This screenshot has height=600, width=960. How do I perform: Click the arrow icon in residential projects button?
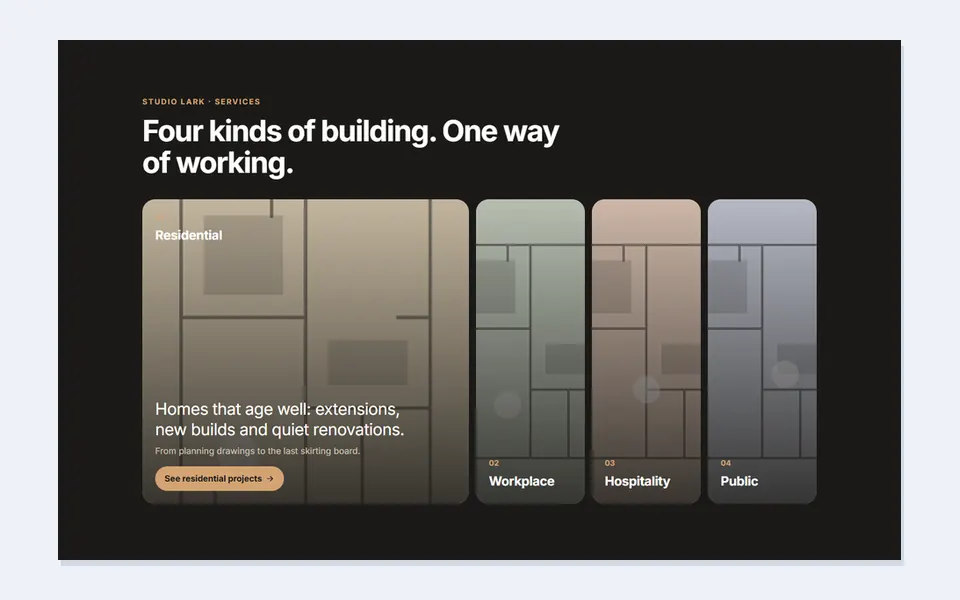coord(270,479)
